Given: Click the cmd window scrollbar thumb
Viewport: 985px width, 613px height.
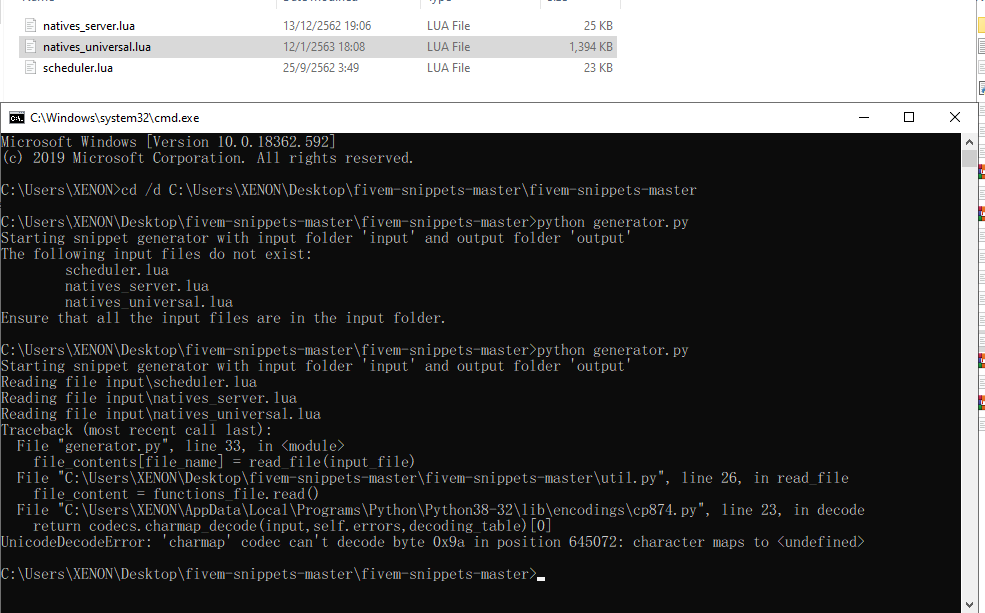Looking at the screenshot, I should pyautogui.click(x=970, y=158).
